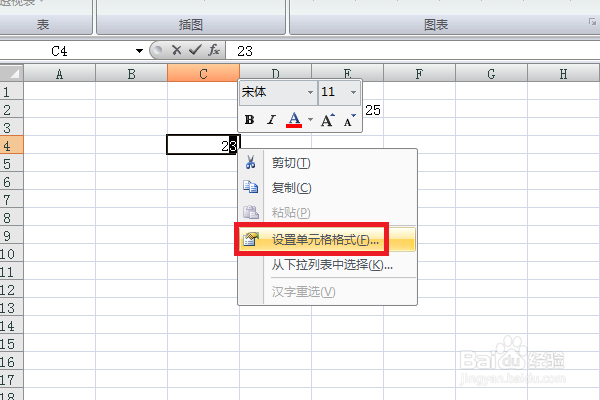
Task: Confirm entry with the checkmark icon
Action: (x=195, y=50)
